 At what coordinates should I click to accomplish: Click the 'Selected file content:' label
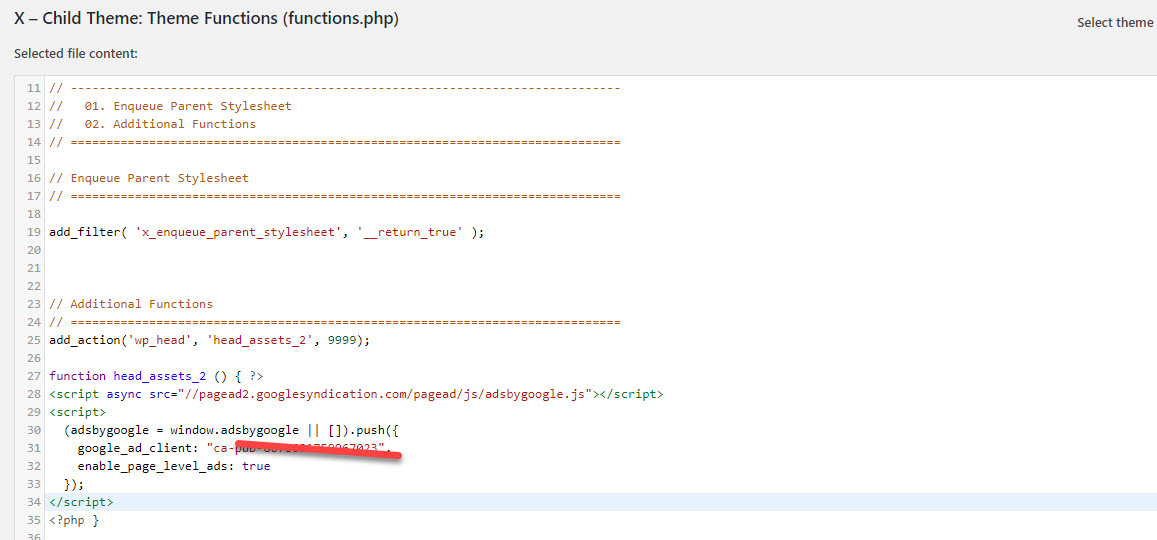tap(76, 53)
